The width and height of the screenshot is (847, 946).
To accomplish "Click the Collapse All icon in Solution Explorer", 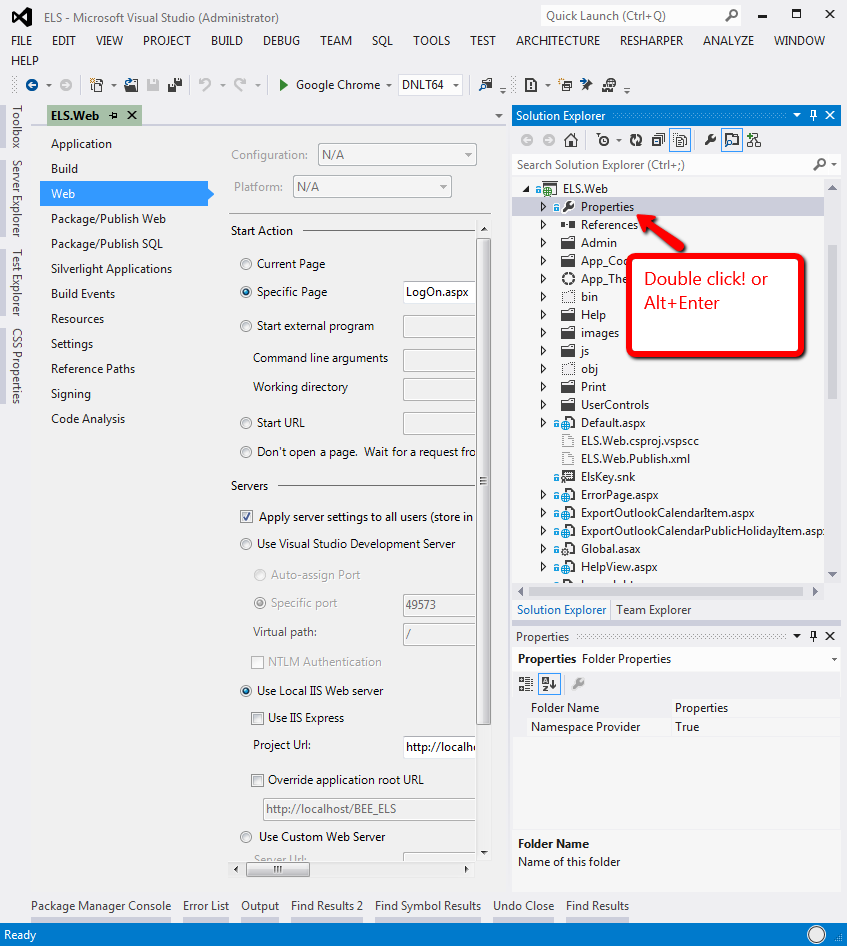I will click(x=659, y=139).
